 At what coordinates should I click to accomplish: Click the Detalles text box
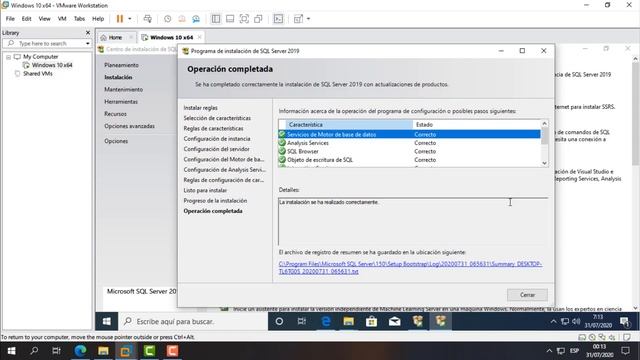click(413, 222)
